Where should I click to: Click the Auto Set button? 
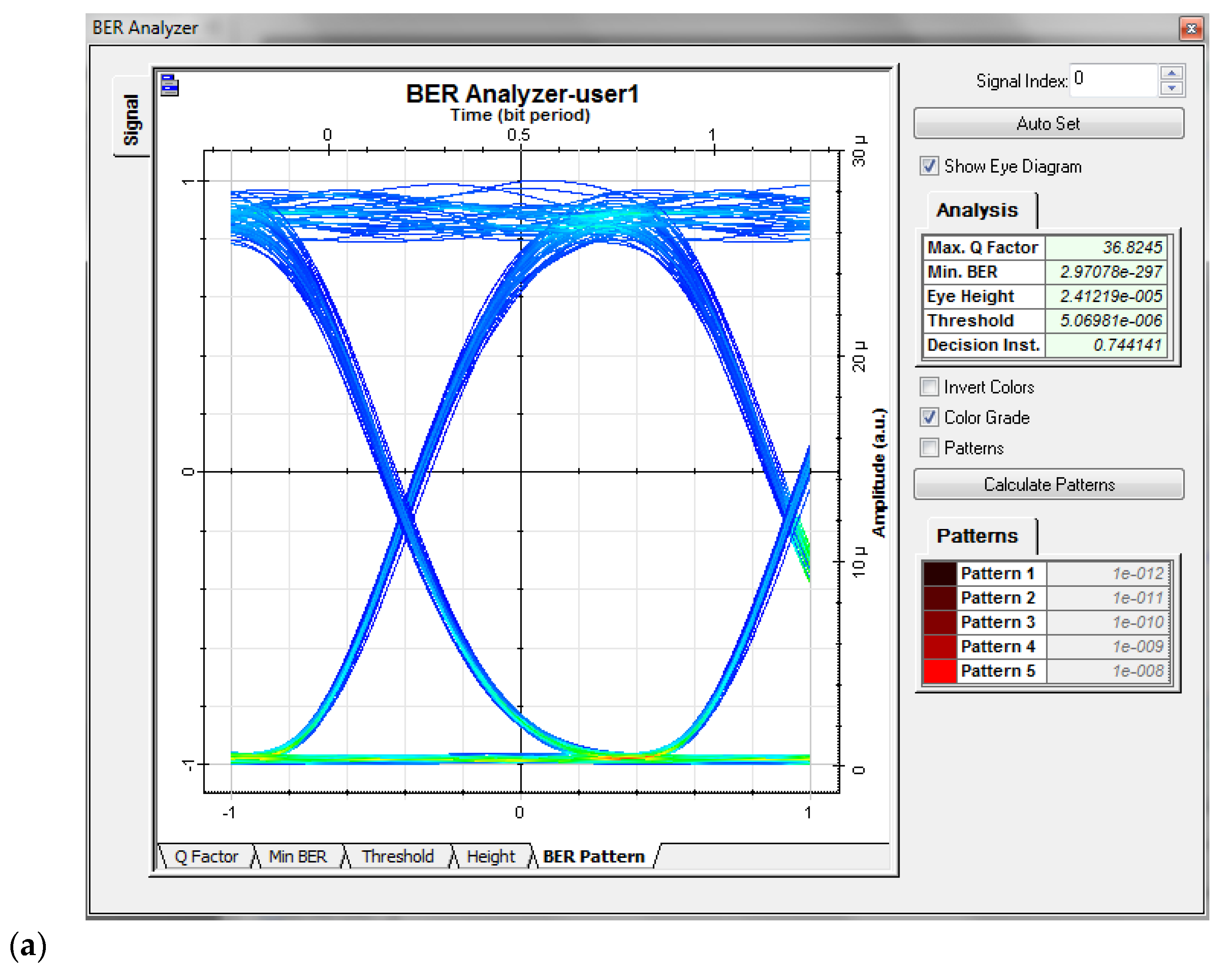(x=1049, y=123)
